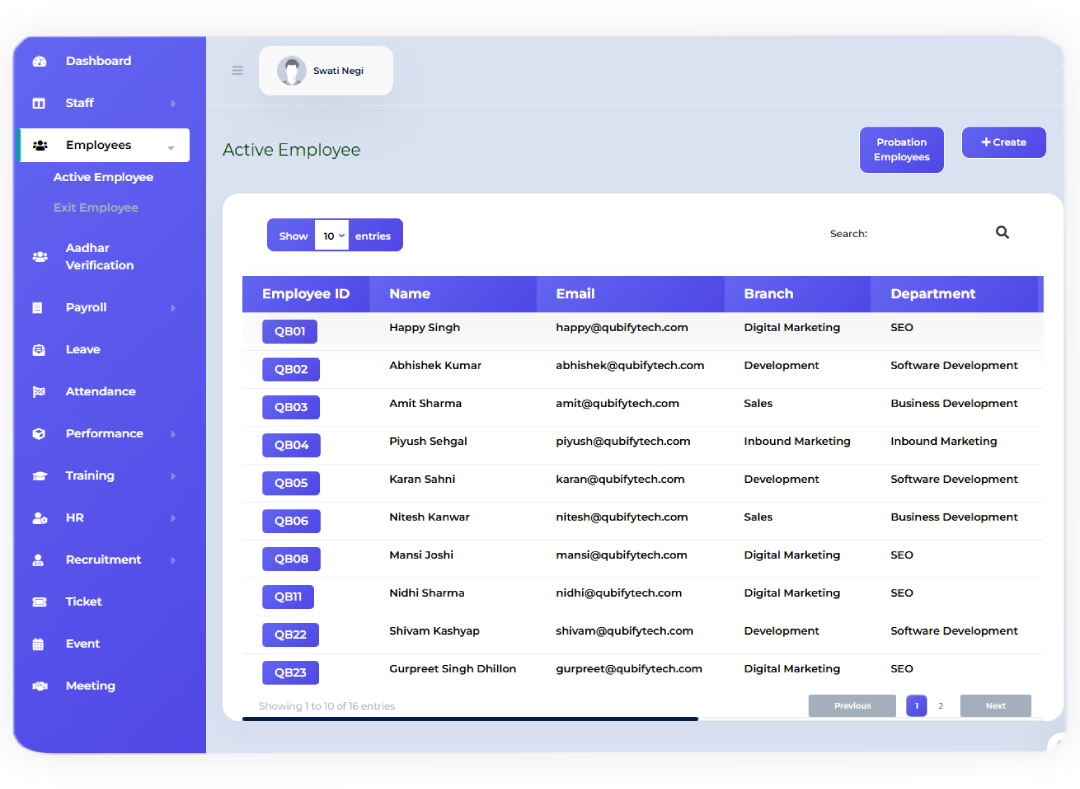
Task: Go to page 2 of employee results
Action: [940, 705]
